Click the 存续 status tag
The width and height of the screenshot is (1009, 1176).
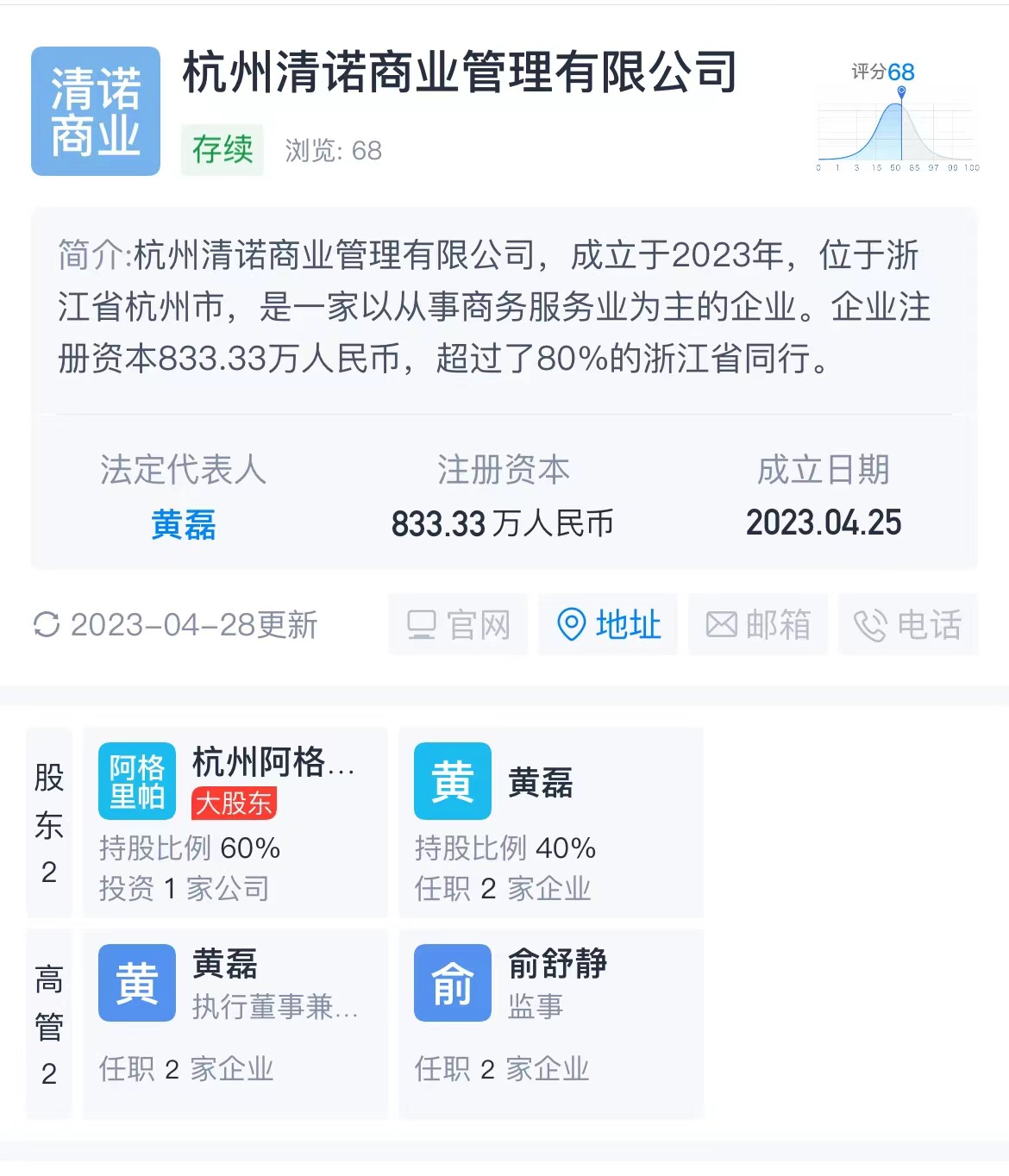(x=222, y=150)
